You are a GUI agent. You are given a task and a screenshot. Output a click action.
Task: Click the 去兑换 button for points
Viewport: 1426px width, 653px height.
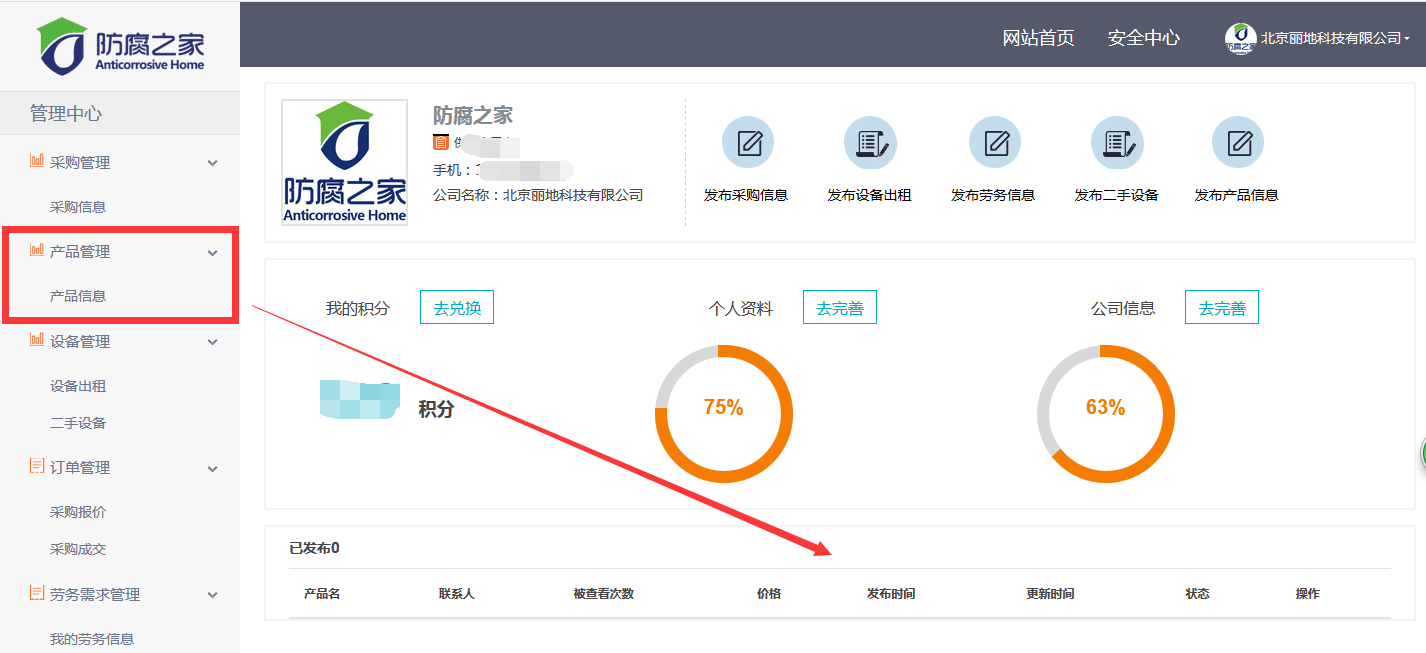click(457, 308)
